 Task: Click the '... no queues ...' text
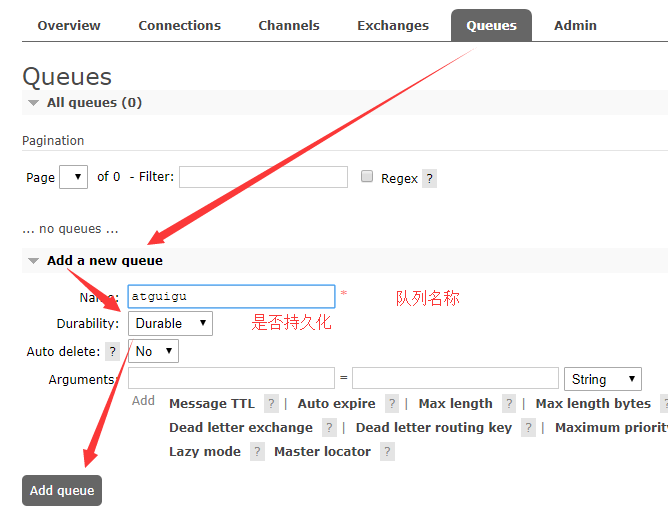pos(70,229)
